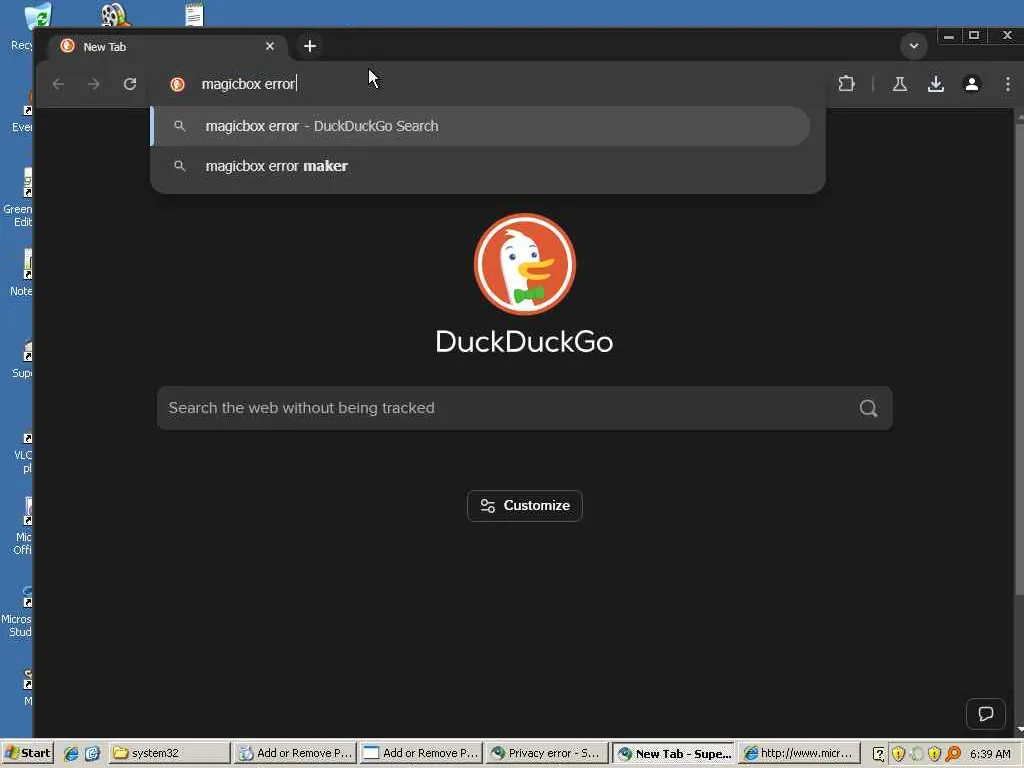Expand the tab search chevron
Viewport: 1024px width, 768px height.
(914, 46)
